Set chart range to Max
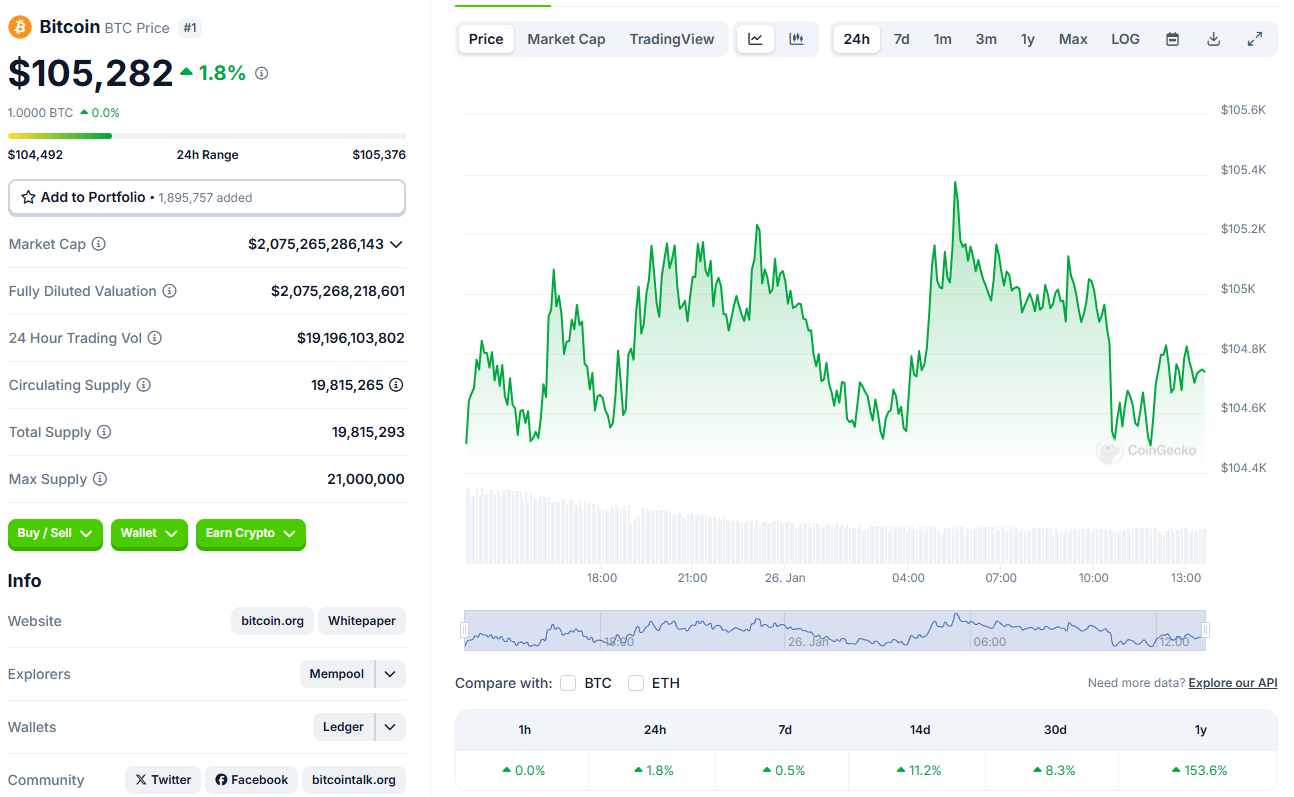 1073,39
